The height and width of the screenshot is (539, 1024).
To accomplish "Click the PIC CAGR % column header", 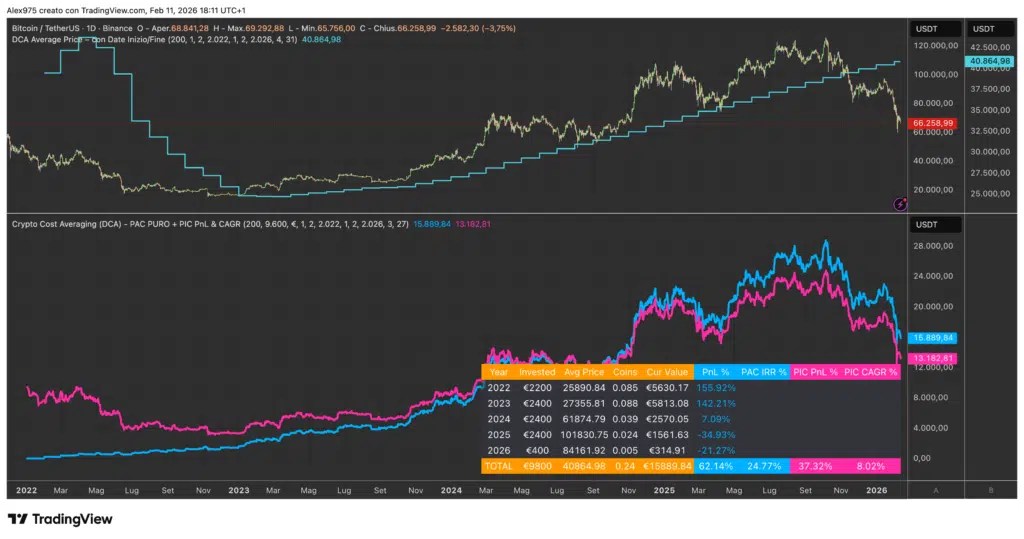I will click(x=871, y=372).
